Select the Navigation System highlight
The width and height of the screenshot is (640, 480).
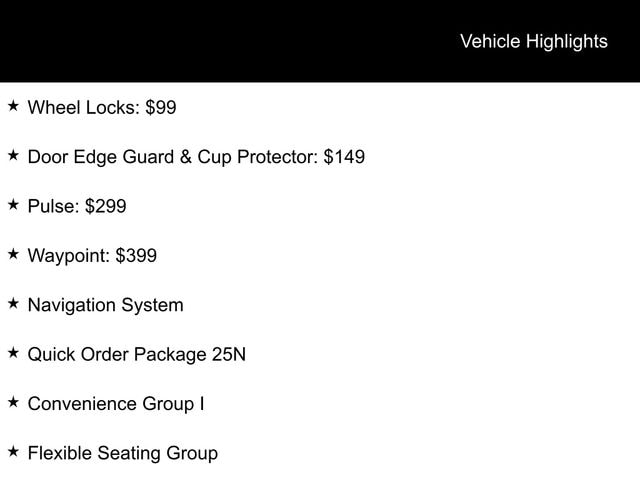pyautogui.click(x=106, y=305)
